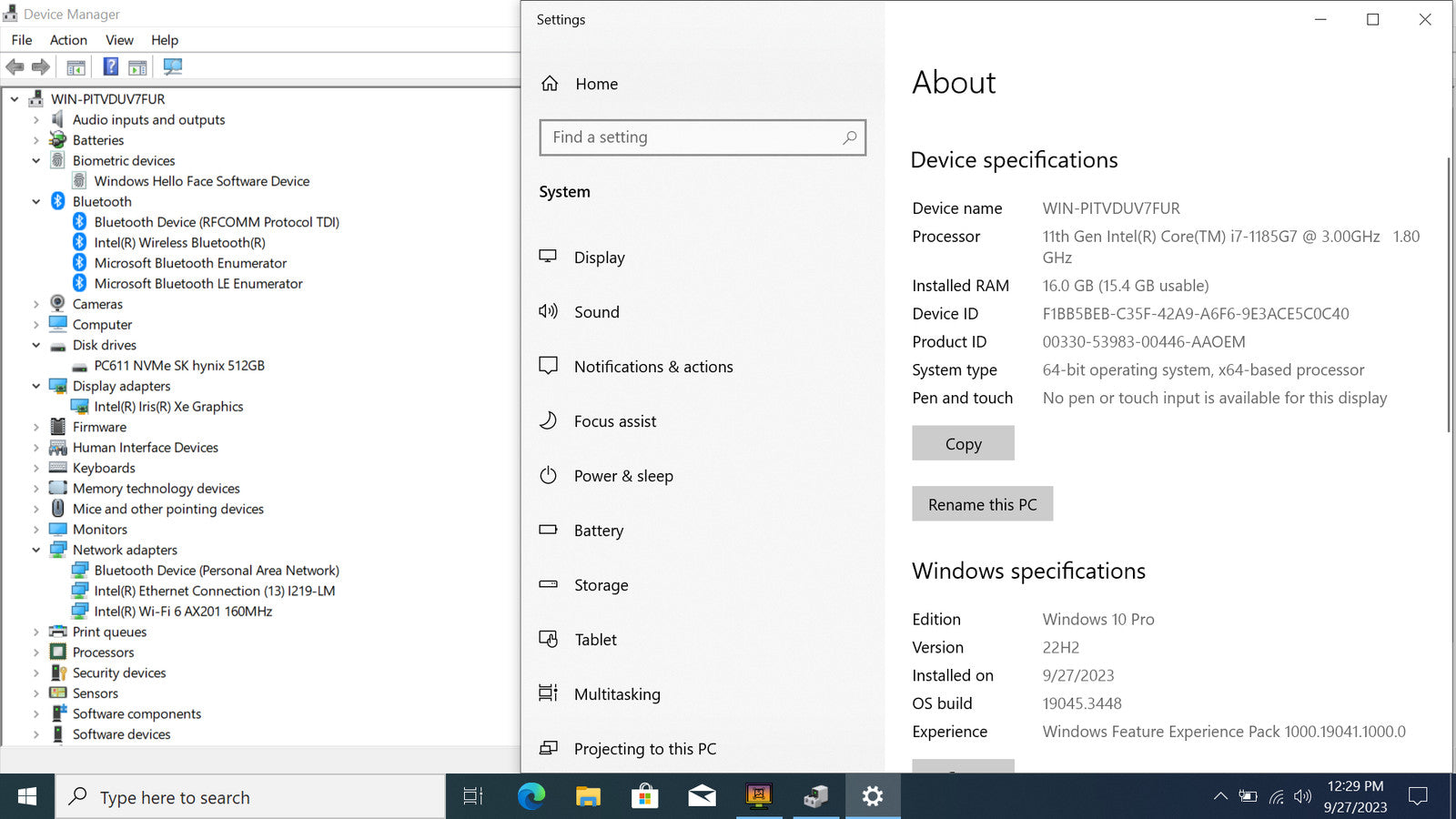Collapse the Bluetooth node

click(x=36, y=202)
